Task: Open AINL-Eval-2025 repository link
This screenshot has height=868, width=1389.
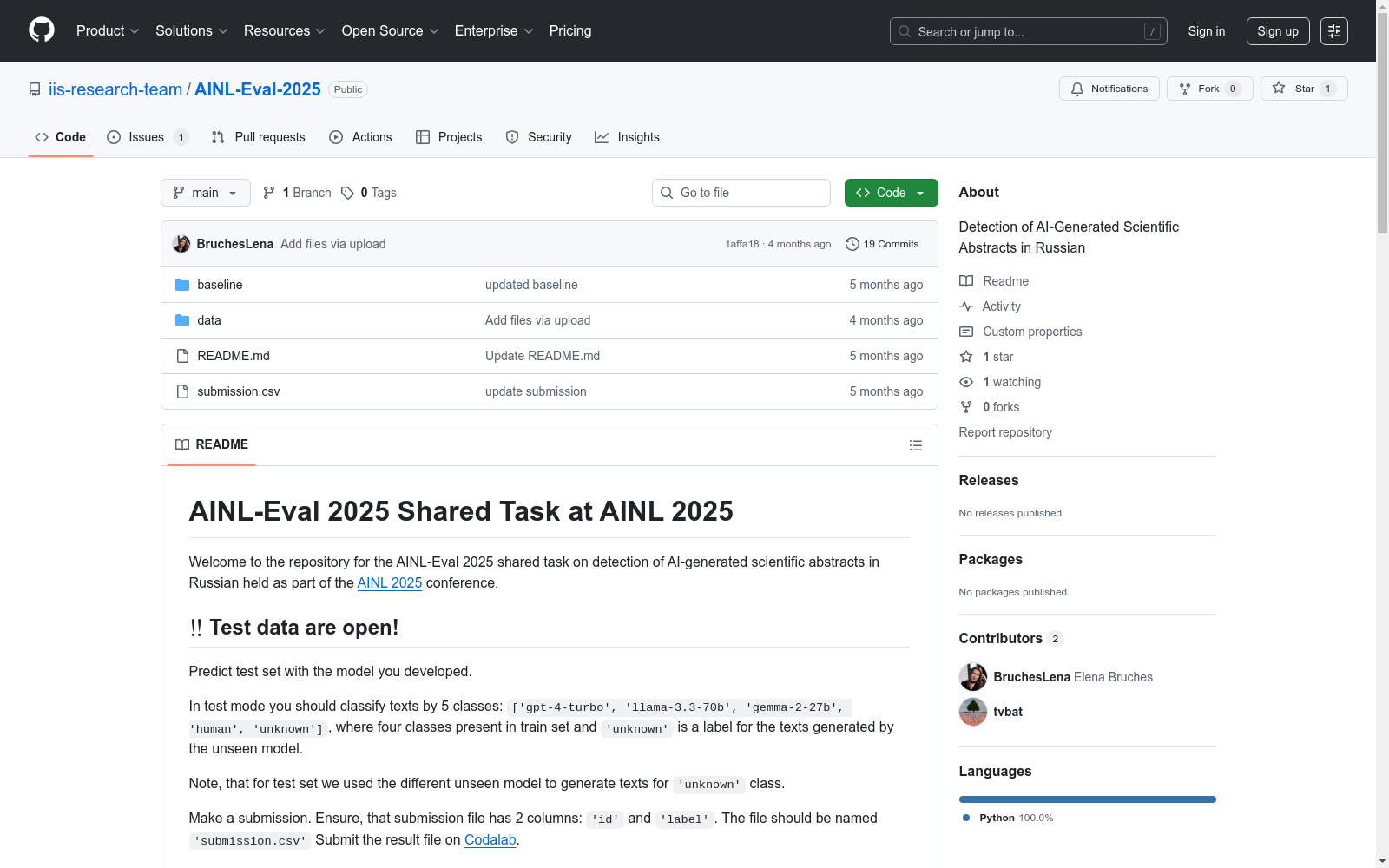Action: (258, 89)
